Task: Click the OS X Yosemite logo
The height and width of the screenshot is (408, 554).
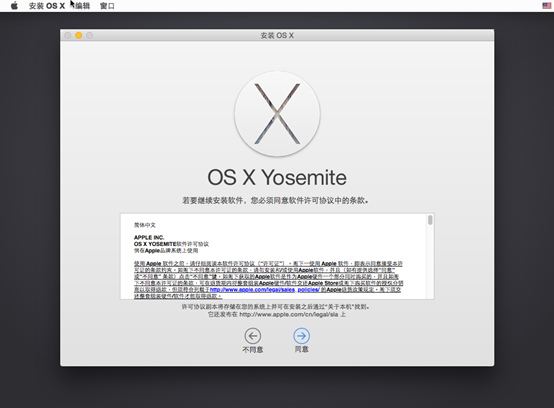Action: tap(277, 114)
